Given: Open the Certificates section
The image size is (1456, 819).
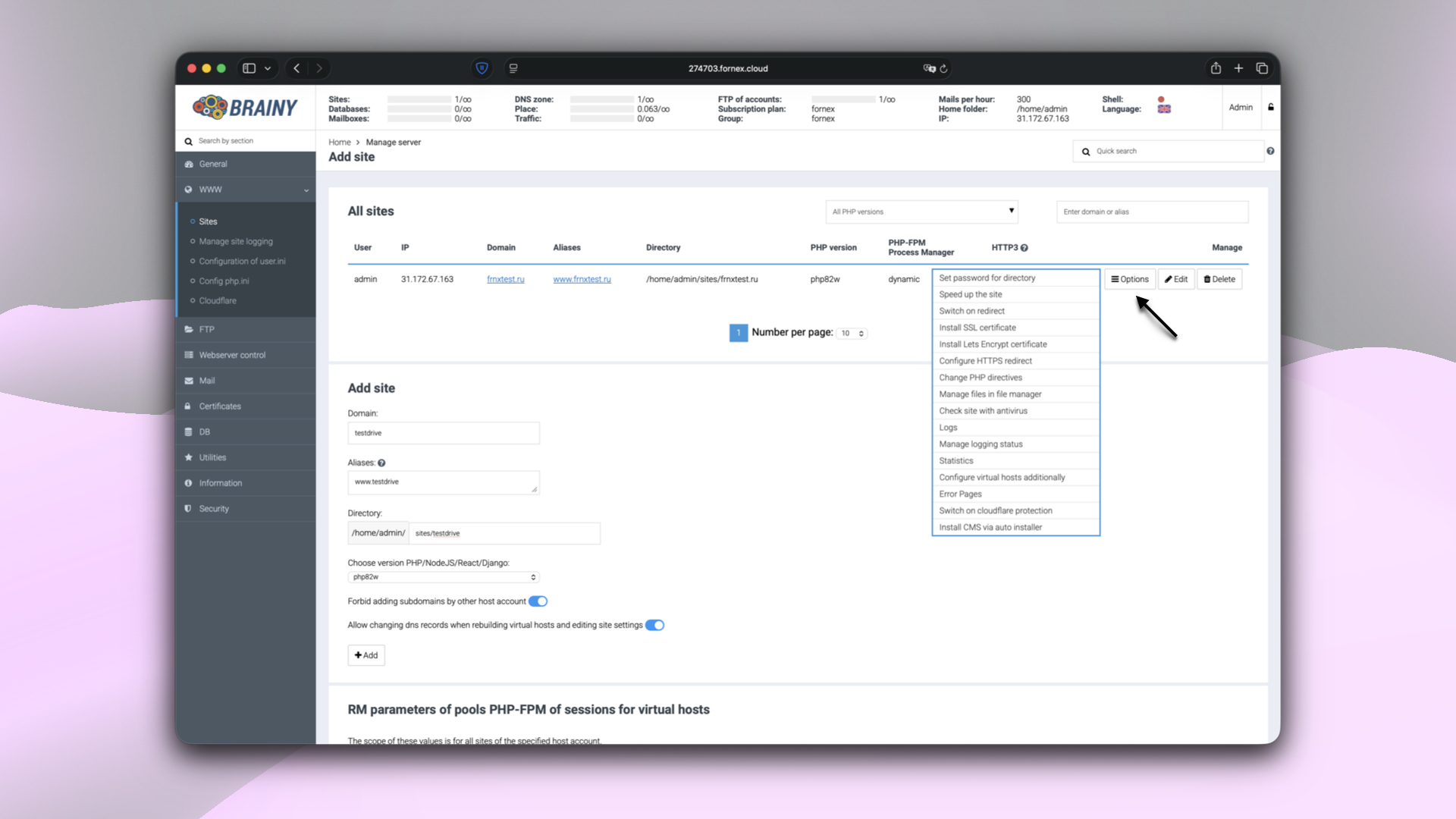Looking at the screenshot, I should (x=219, y=406).
